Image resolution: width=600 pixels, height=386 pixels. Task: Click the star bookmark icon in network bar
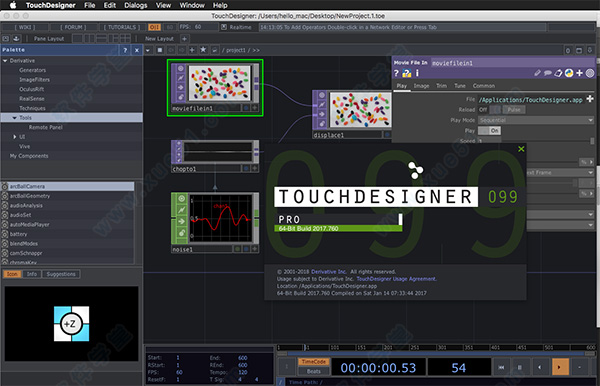[203, 50]
